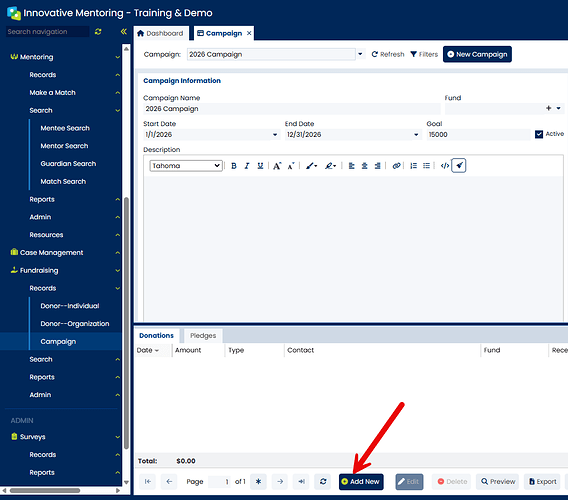
Task: Open Guardian Search in navigation
Action: 68,164
